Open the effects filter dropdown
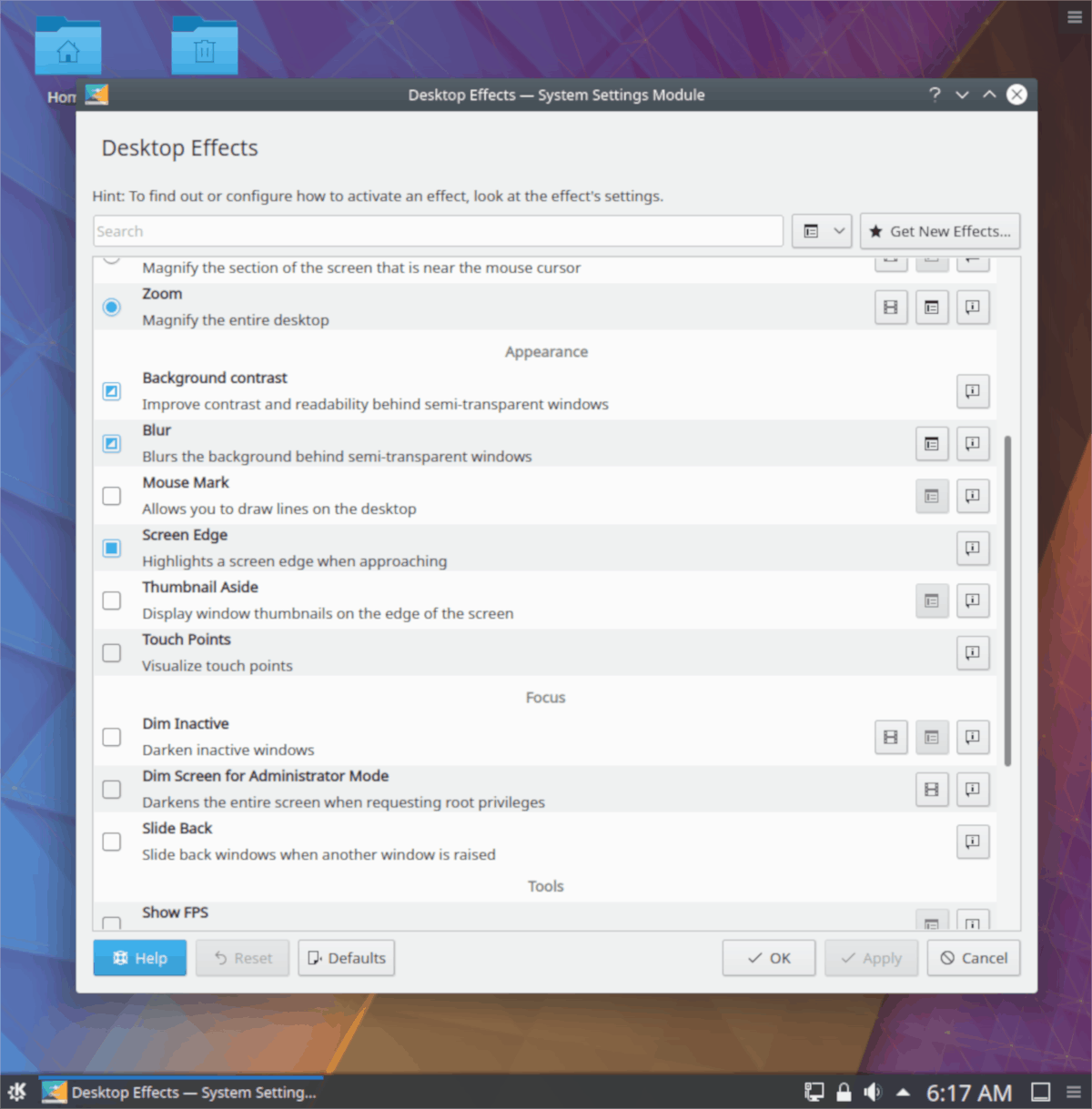The image size is (1092, 1109). coord(821,231)
